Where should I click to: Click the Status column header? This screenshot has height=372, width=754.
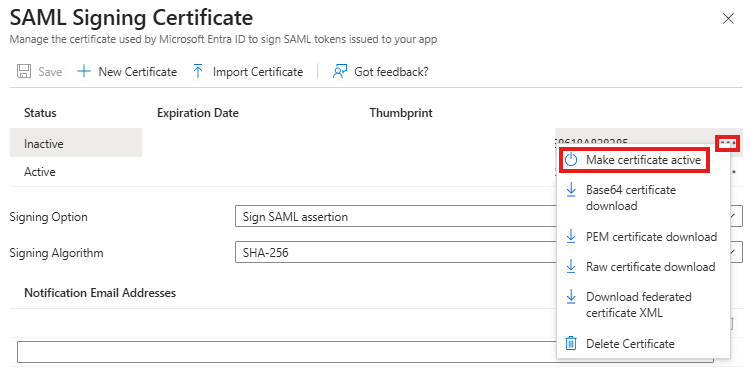[40, 113]
